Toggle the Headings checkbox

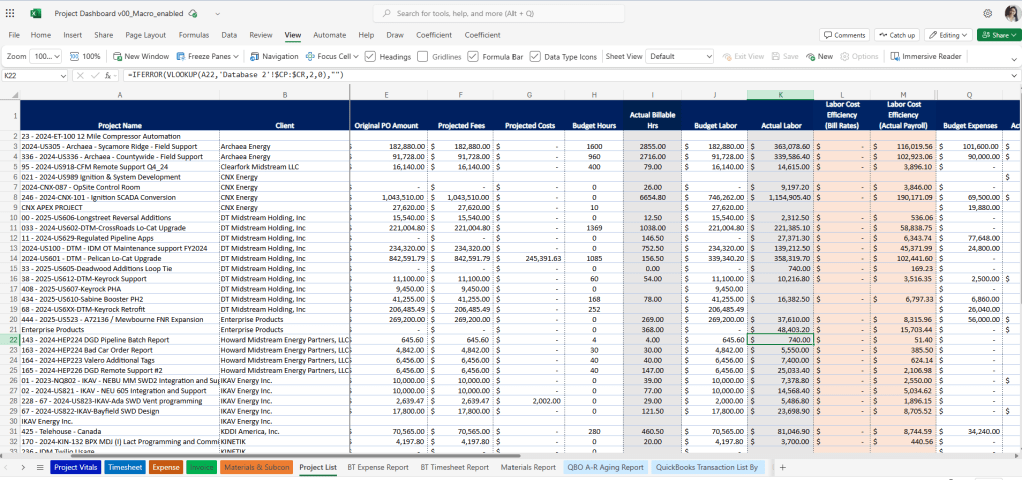(370, 57)
